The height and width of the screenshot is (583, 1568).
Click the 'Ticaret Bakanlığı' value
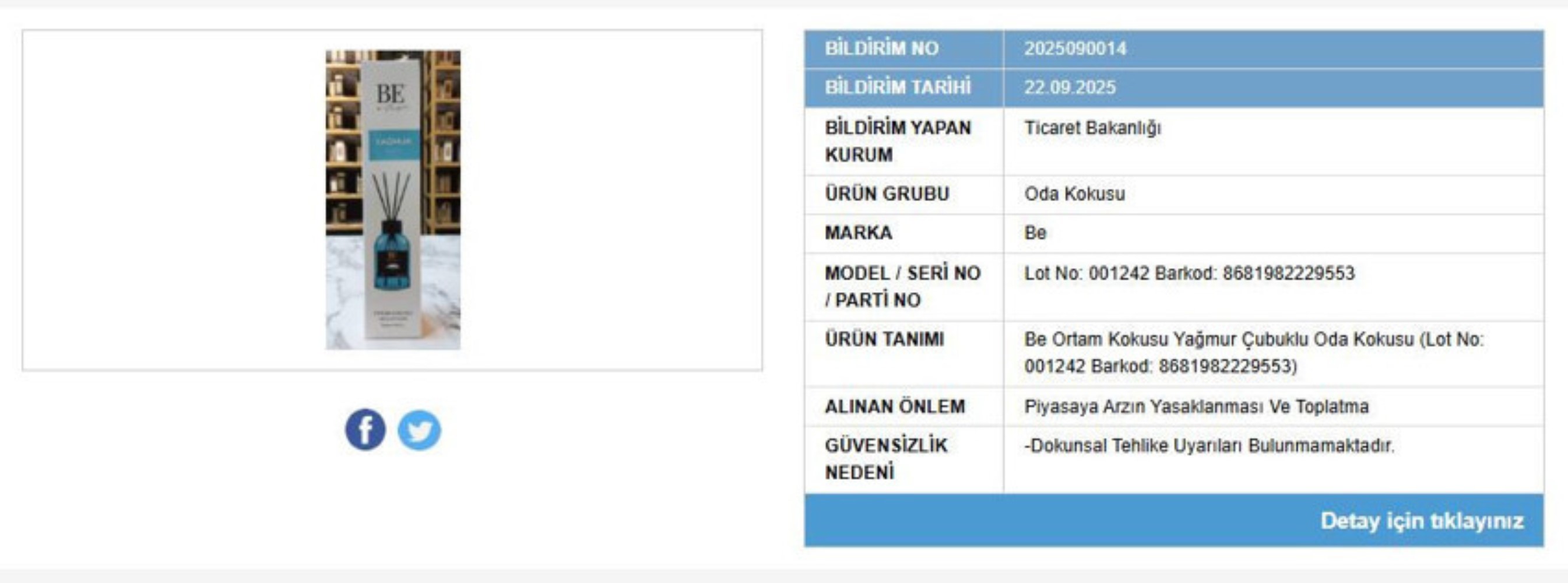[x=1092, y=128]
